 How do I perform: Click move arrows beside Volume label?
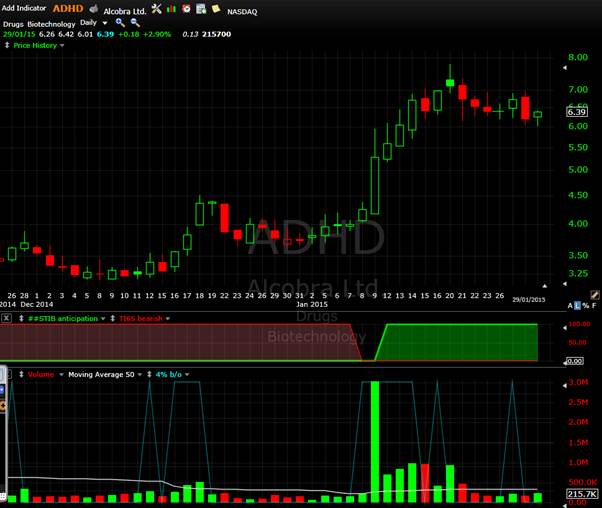[22, 374]
